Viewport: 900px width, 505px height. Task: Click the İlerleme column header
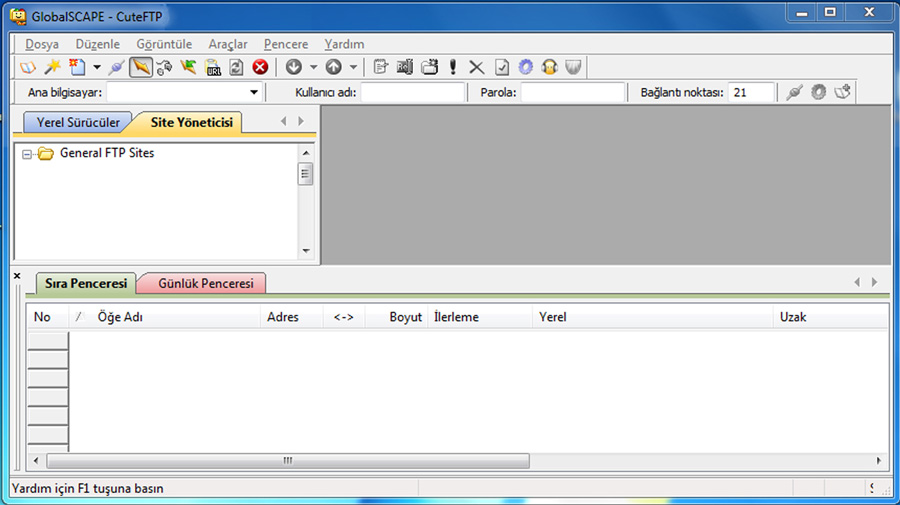click(x=480, y=317)
